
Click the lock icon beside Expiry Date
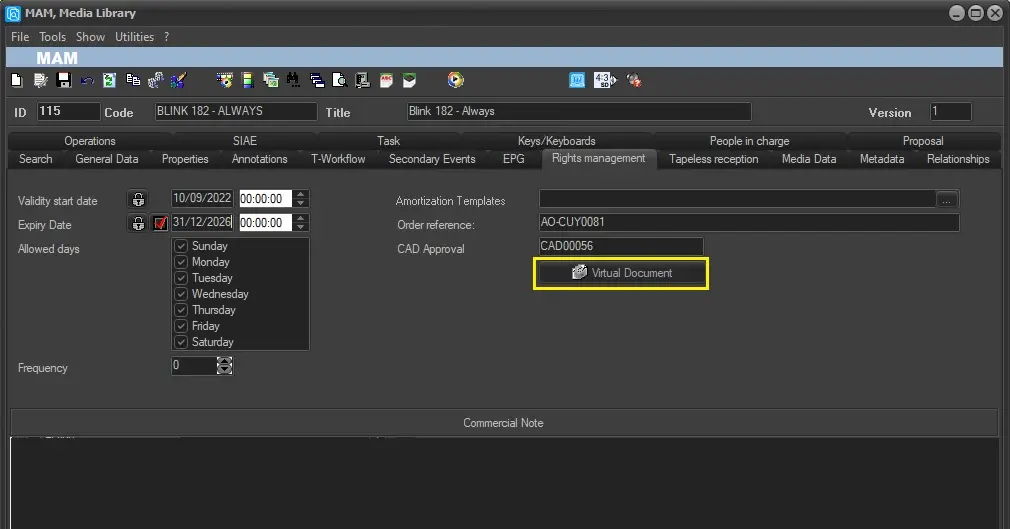[138, 223]
